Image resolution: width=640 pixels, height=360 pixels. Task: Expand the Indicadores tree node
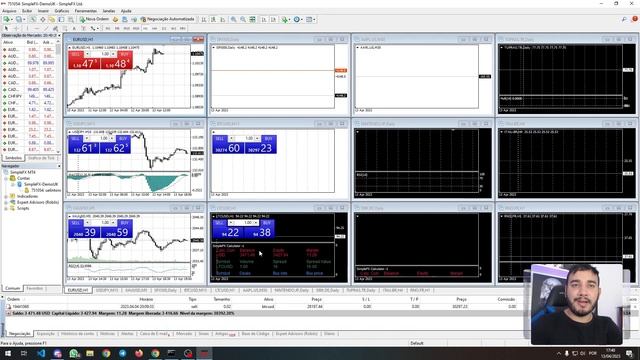6,196
